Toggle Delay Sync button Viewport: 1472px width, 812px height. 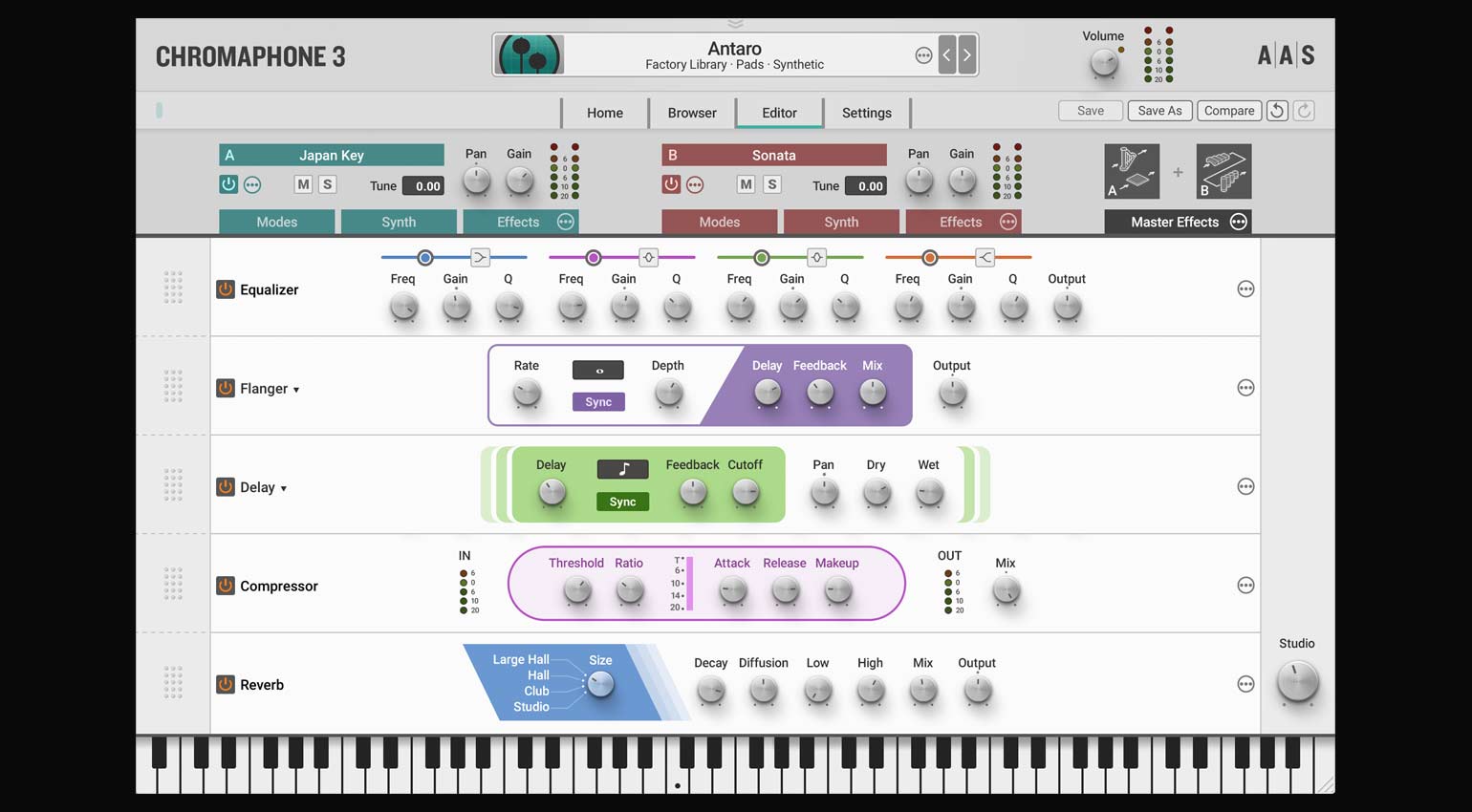[622, 502]
